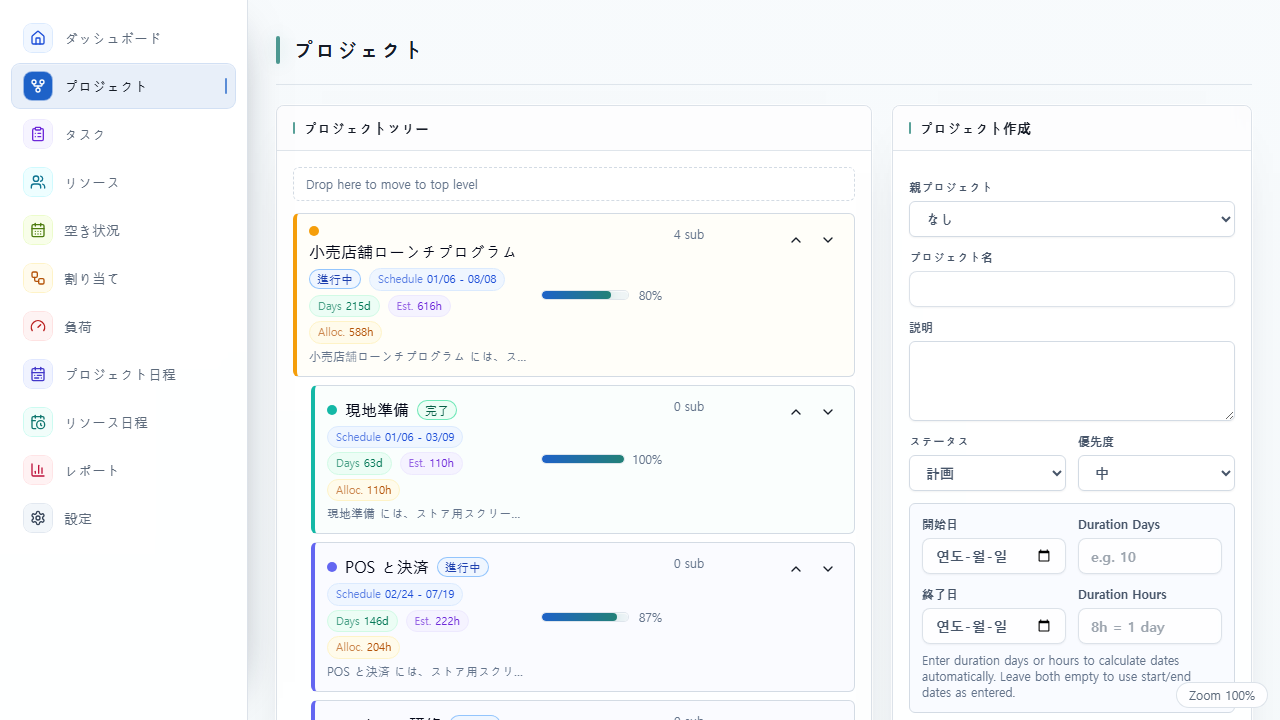Screen dimensions: 1280x720
Task: Click the Schedule 01/06 - 08/08 tag
Action: [x=437, y=279]
